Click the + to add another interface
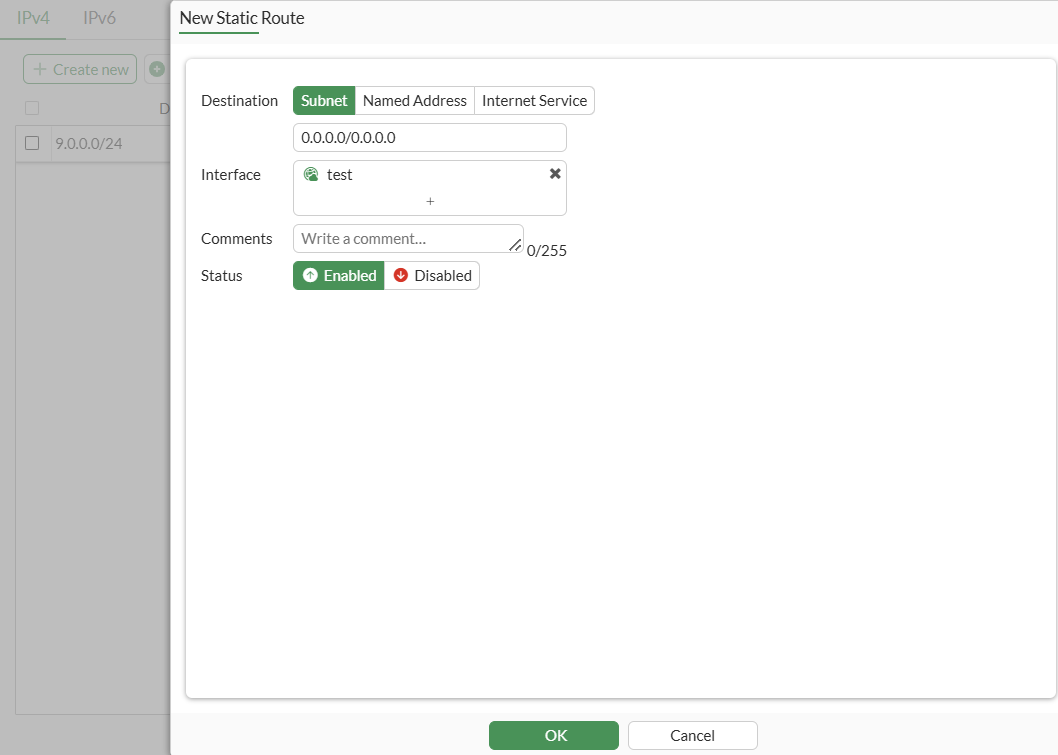Screen dimensions: 1058x755 pyautogui.click(x=430, y=201)
